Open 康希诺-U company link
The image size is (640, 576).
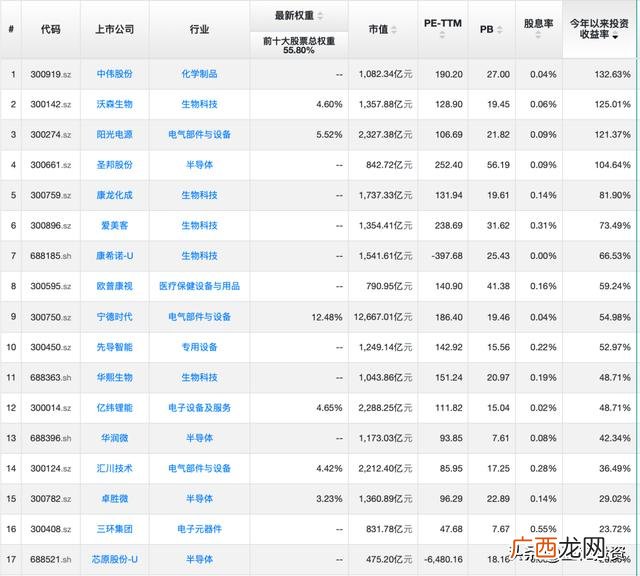[x=115, y=256]
